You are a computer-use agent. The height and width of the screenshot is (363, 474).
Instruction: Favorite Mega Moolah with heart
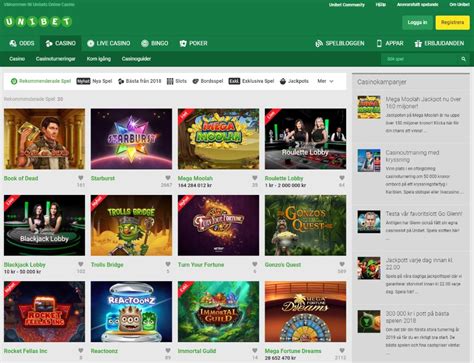tap(255, 178)
